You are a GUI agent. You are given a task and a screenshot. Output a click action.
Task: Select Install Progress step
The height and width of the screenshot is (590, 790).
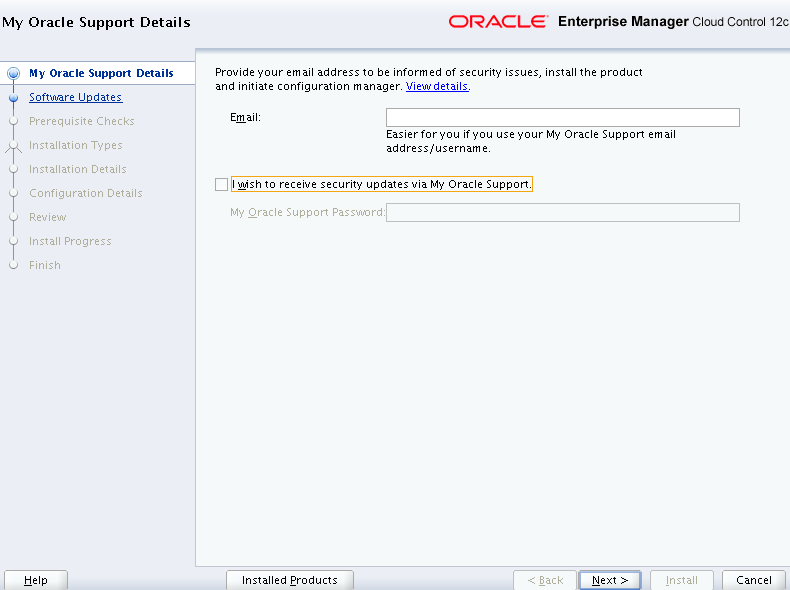pos(70,241)
